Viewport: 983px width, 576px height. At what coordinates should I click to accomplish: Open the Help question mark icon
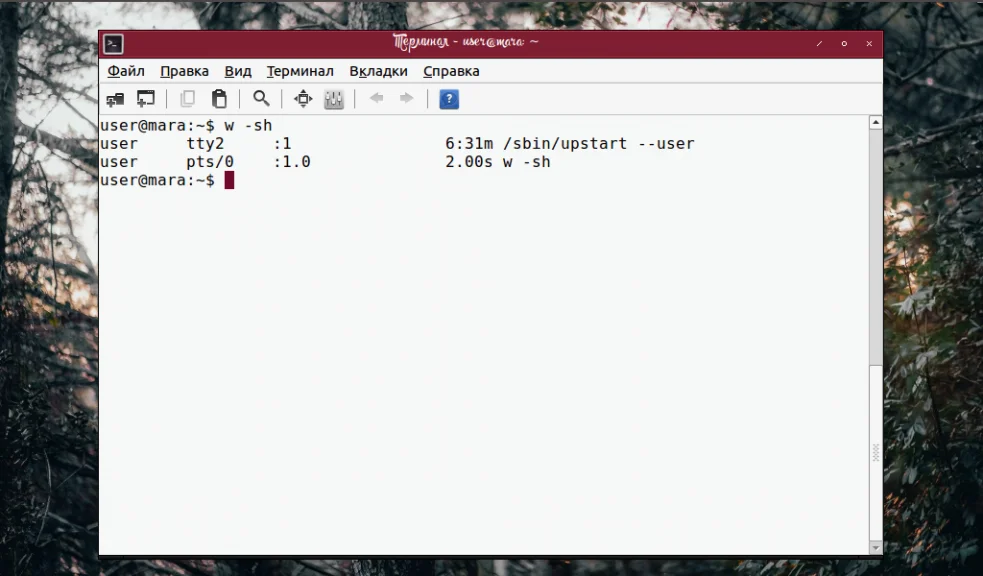[x=449, y=99]
